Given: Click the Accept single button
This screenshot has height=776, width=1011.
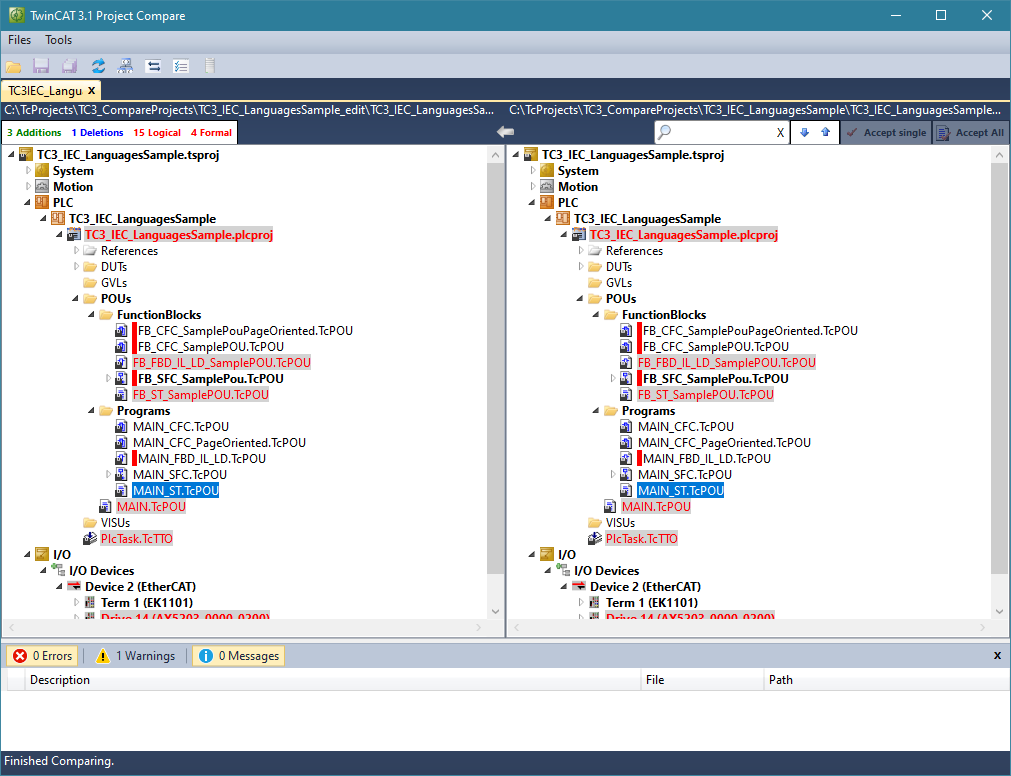Looking at the screenshot, I should (x=887, y=132).
